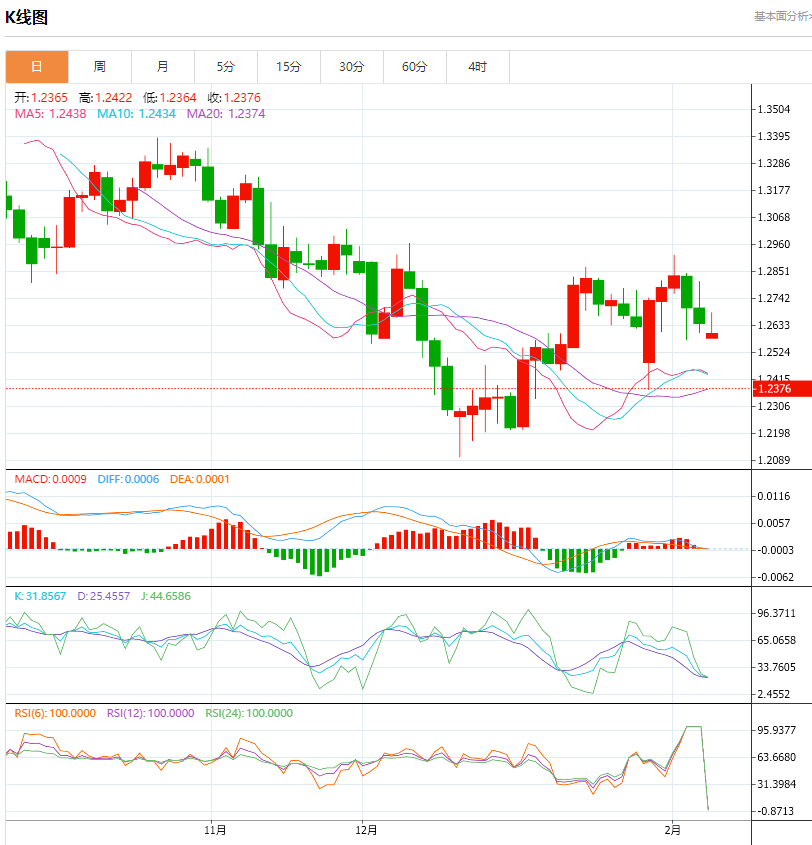Click the RSI(6): 100.0000 label
The image size is (812, 845).
[x=55, y=713]
